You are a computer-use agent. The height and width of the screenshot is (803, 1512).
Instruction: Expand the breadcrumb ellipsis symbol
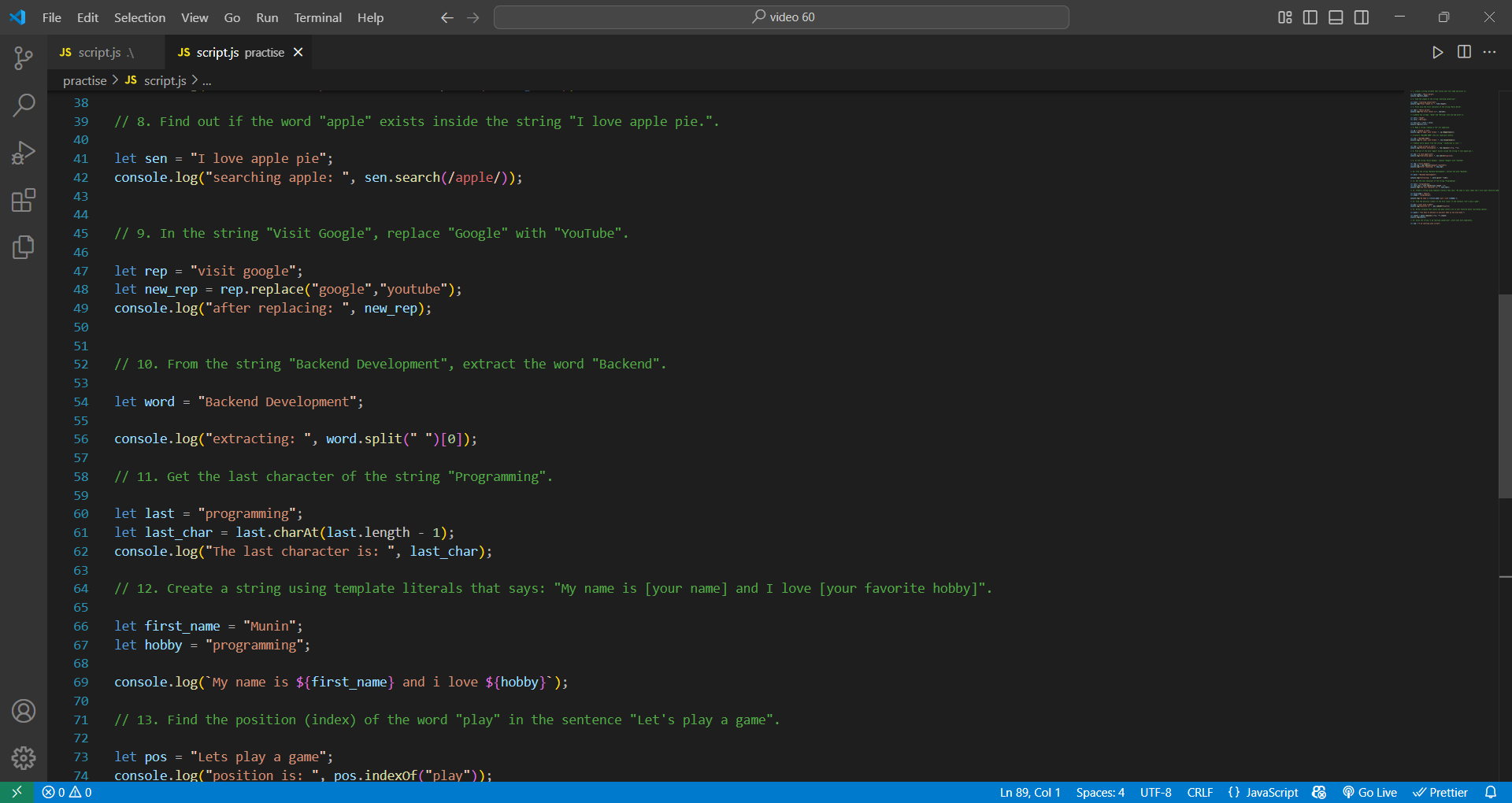(x=207, y=80)
